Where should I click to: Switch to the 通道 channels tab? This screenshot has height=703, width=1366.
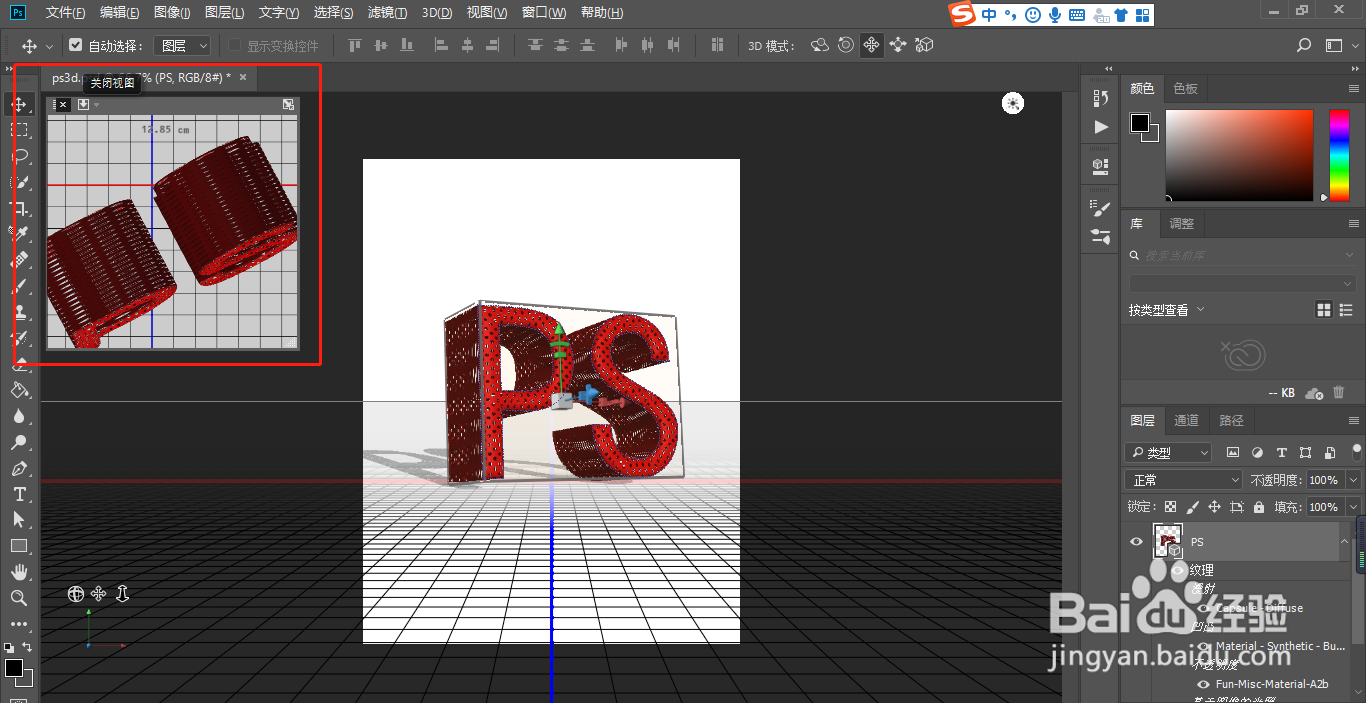click(x=1186, y=420)
